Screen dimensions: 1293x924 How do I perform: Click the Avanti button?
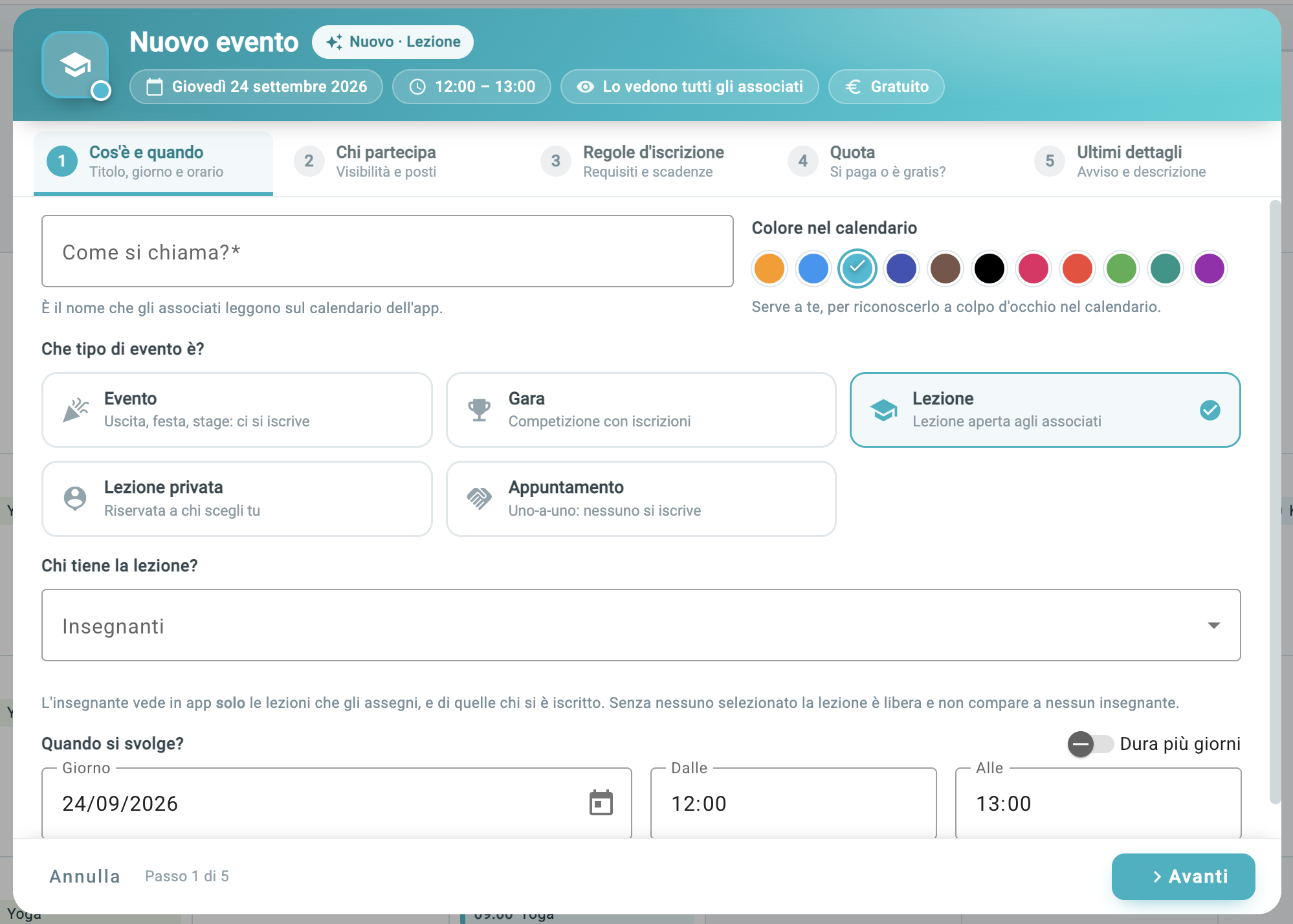tap(1183, 876)
